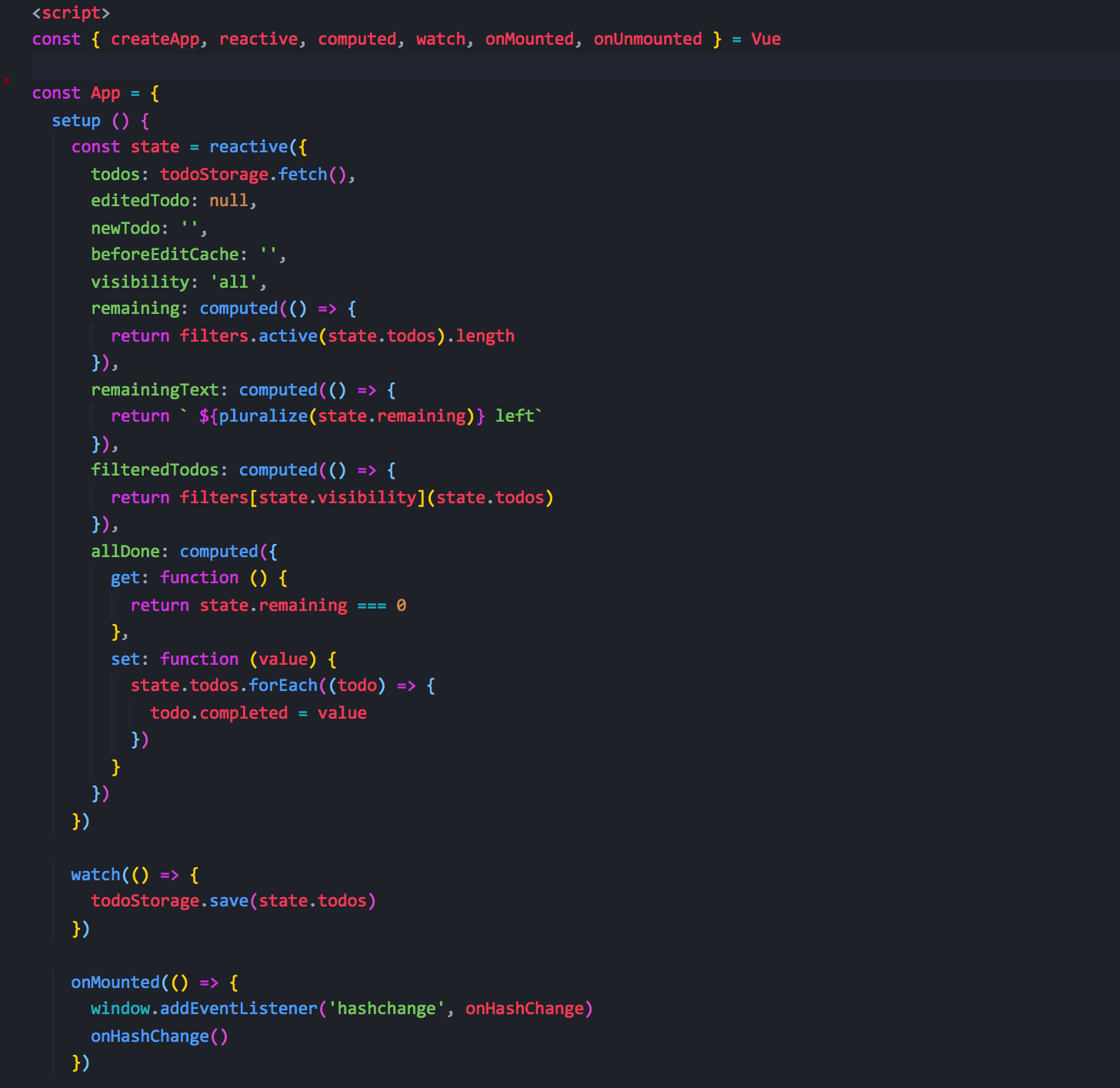Viewport: 1120px width, 1088px height.
Task: Click the standalone 'onHashChange()' call line
Action: coord(159,1036)
